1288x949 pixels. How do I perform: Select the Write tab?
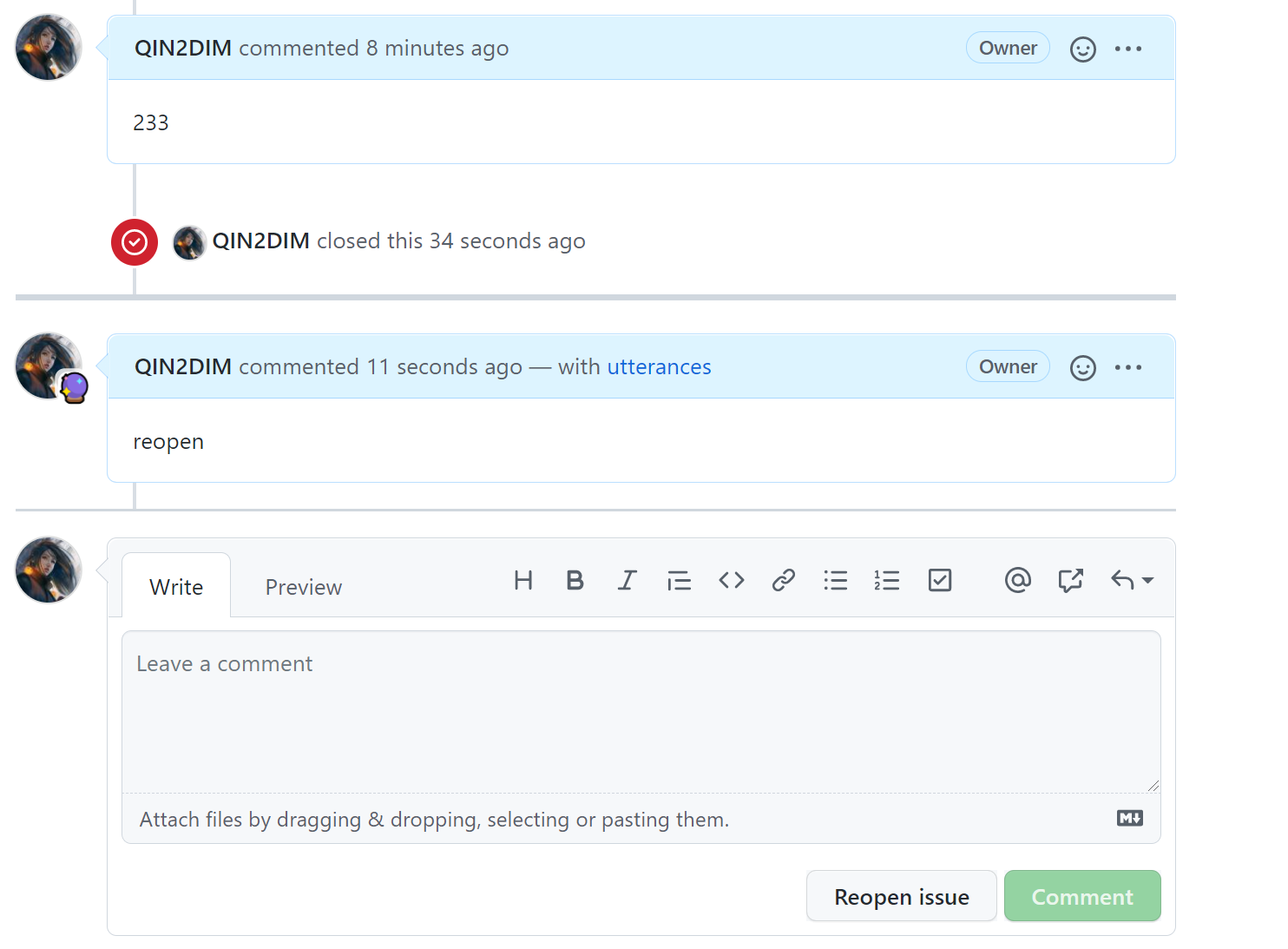tap(176, 587)
